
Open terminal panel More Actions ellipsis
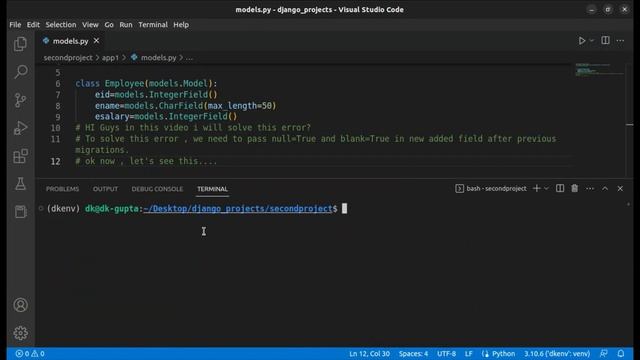pyautogui.click(x=590, y=189)
